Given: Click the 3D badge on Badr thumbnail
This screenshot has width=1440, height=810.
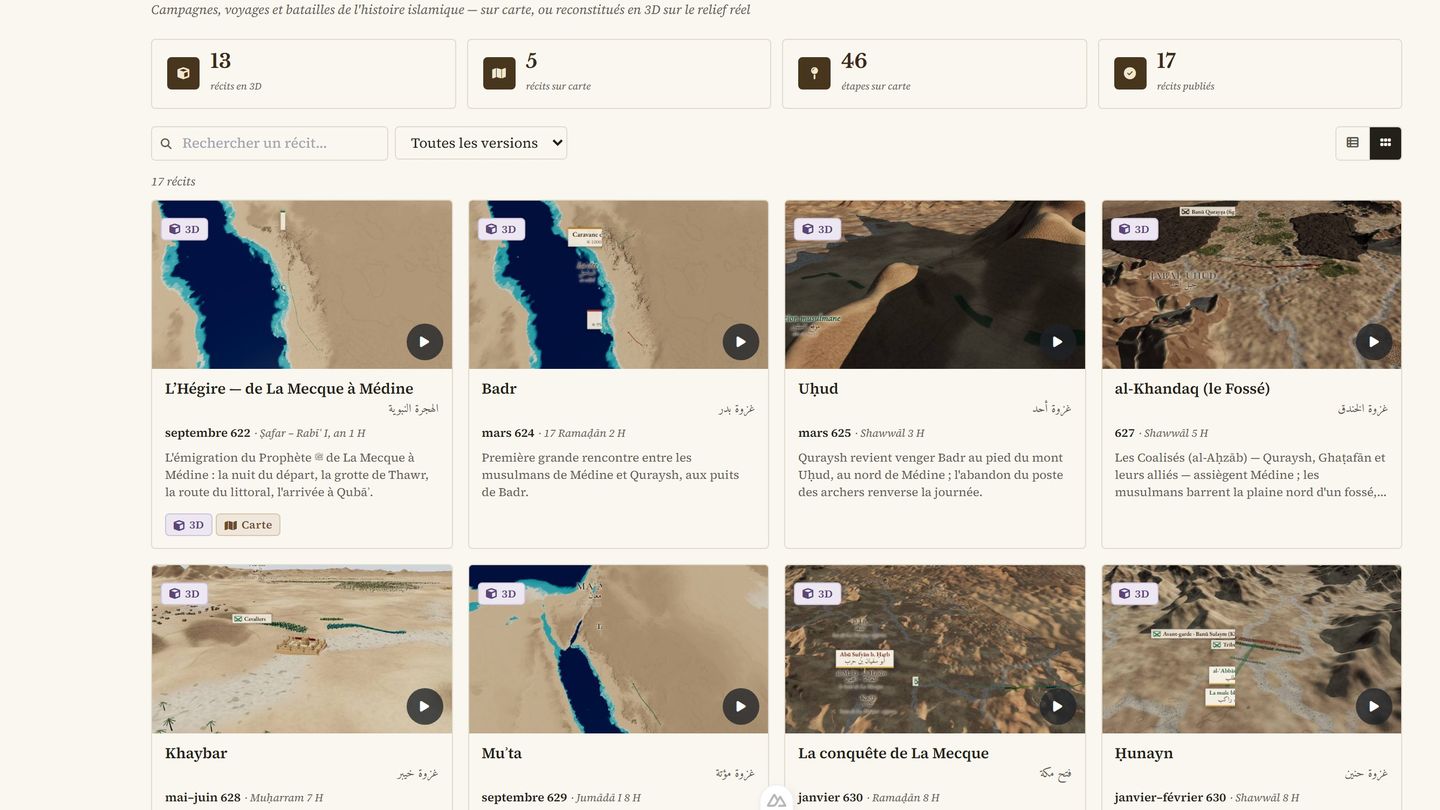Looking at the screenshot, I should (501, 229).
